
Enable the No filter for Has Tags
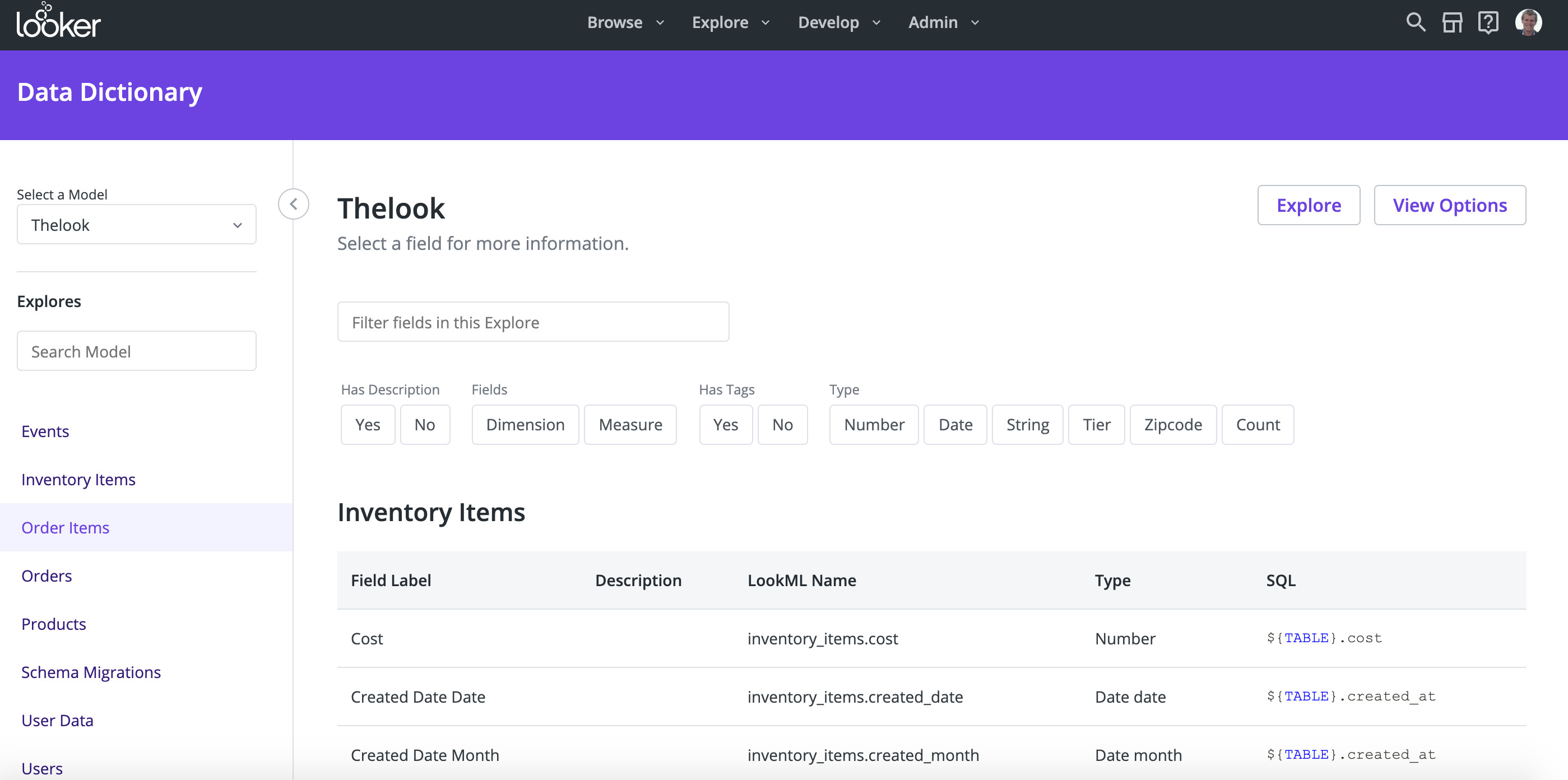(782, 424)
